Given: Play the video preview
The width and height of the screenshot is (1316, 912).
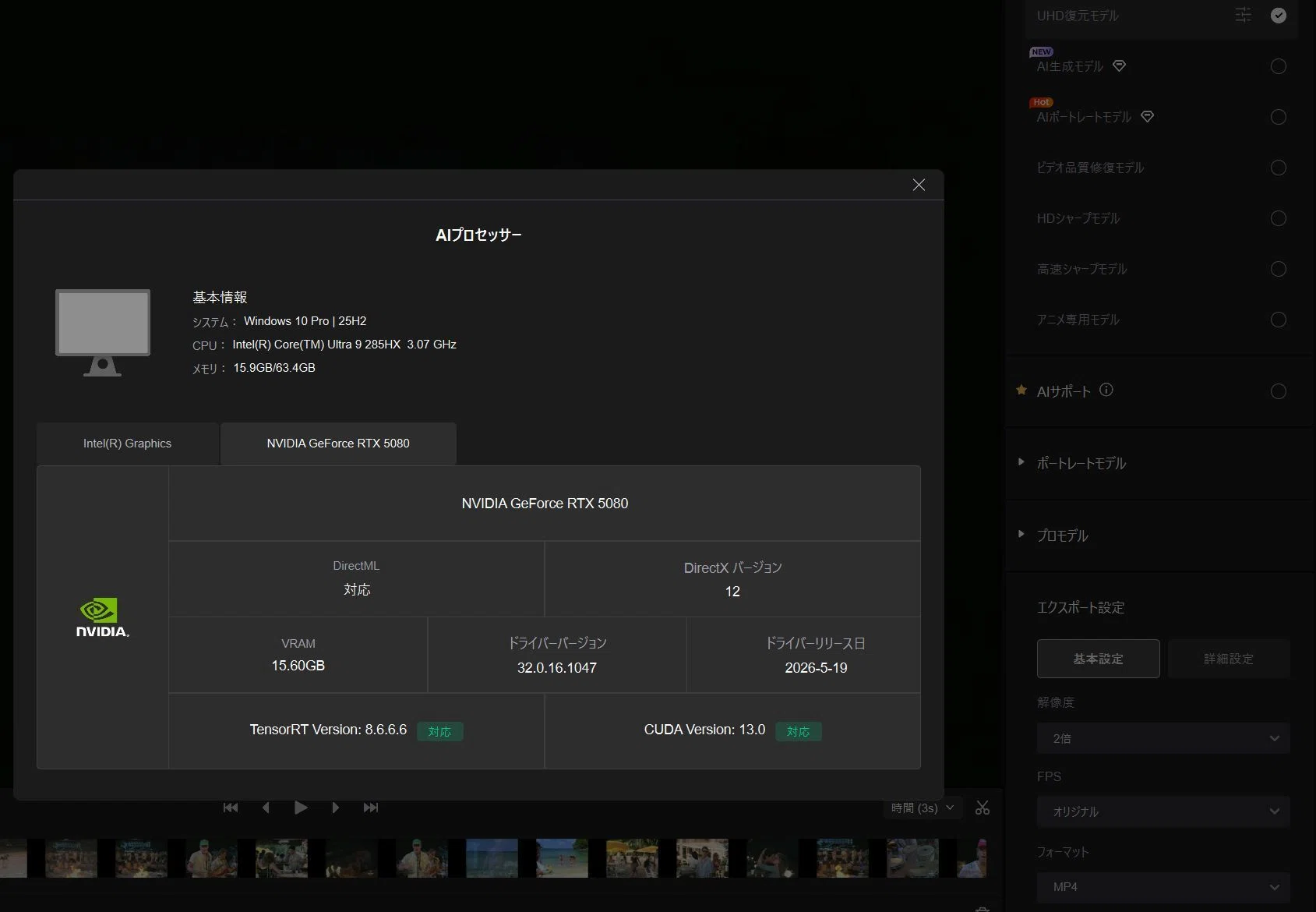Looking at the screenshot, I should pos(301,808).
